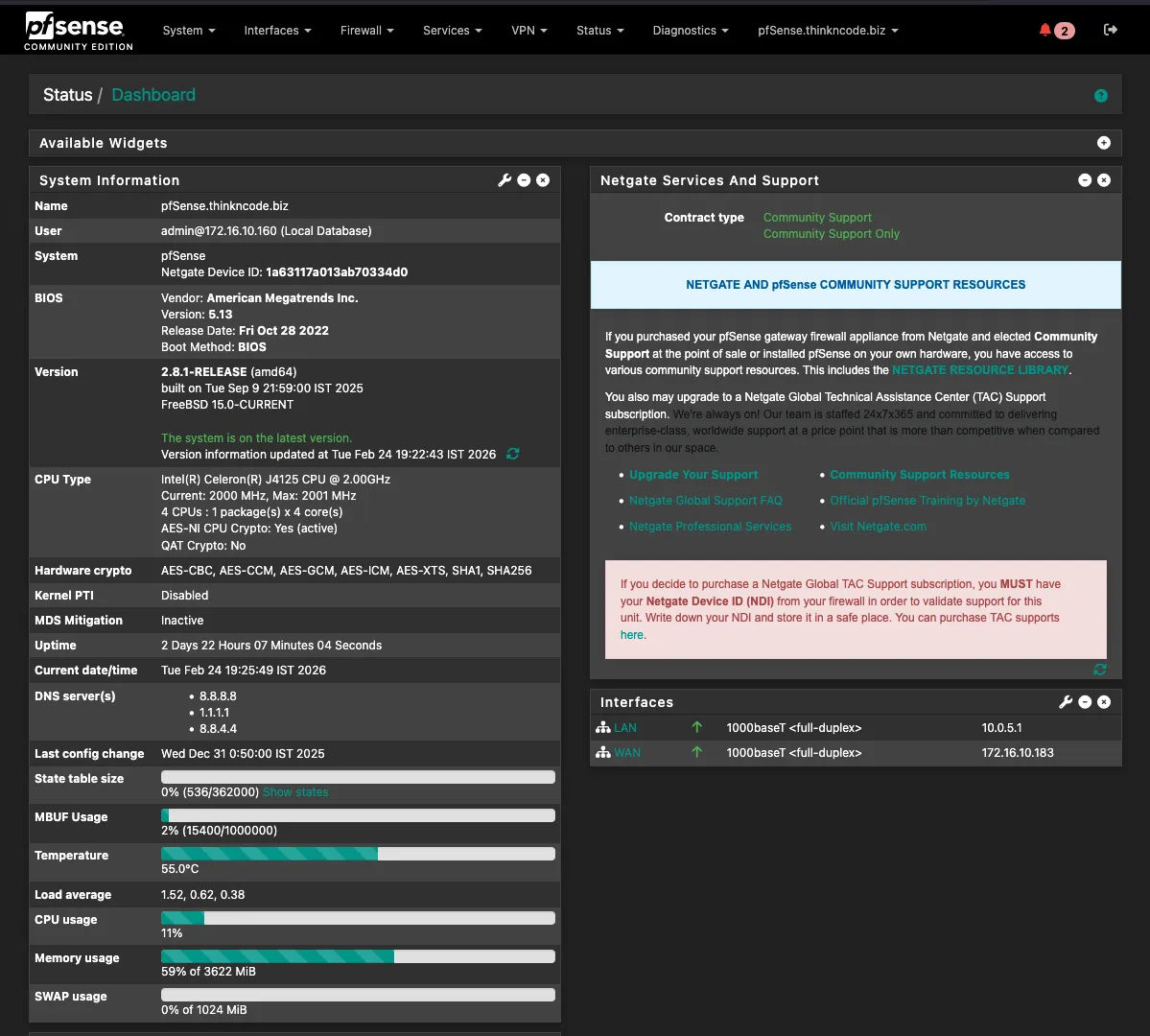Viewport: 1150px width, 1036px height.
Task: Open the dashboard help icon
Action: coord(1101,95)
